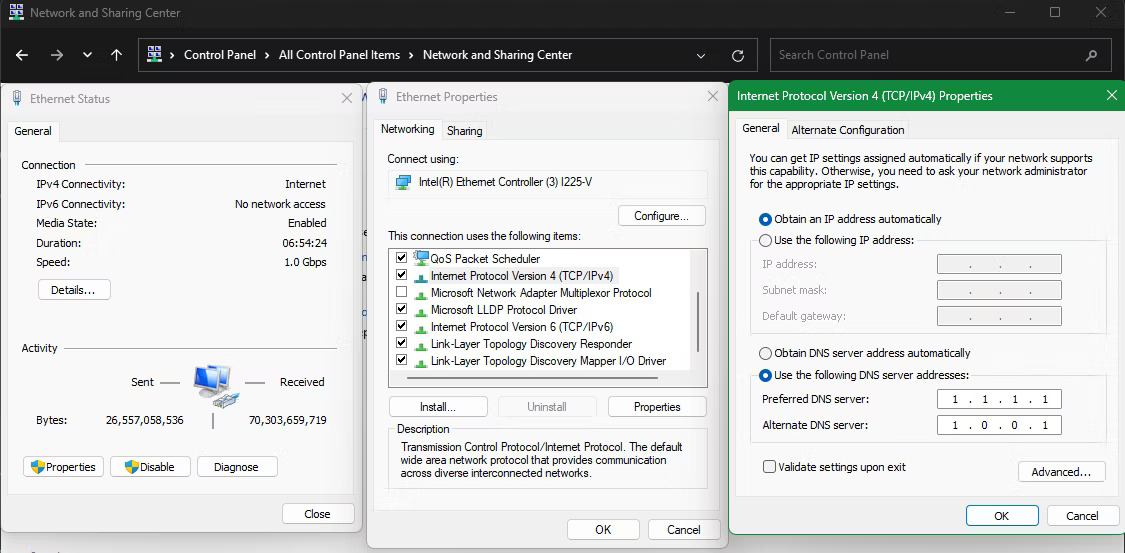Open the recent locations chevron
The height and width of the screenshot is (553, 1125).
tap(88, 55)
